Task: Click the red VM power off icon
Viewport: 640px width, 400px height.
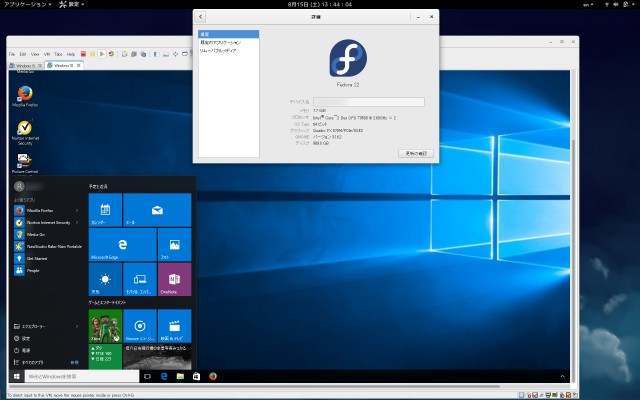Action: pos(83,54)
